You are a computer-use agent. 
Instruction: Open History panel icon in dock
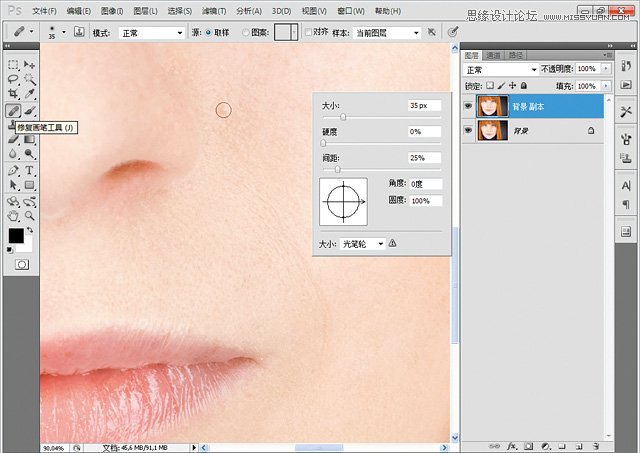(626, 65)
